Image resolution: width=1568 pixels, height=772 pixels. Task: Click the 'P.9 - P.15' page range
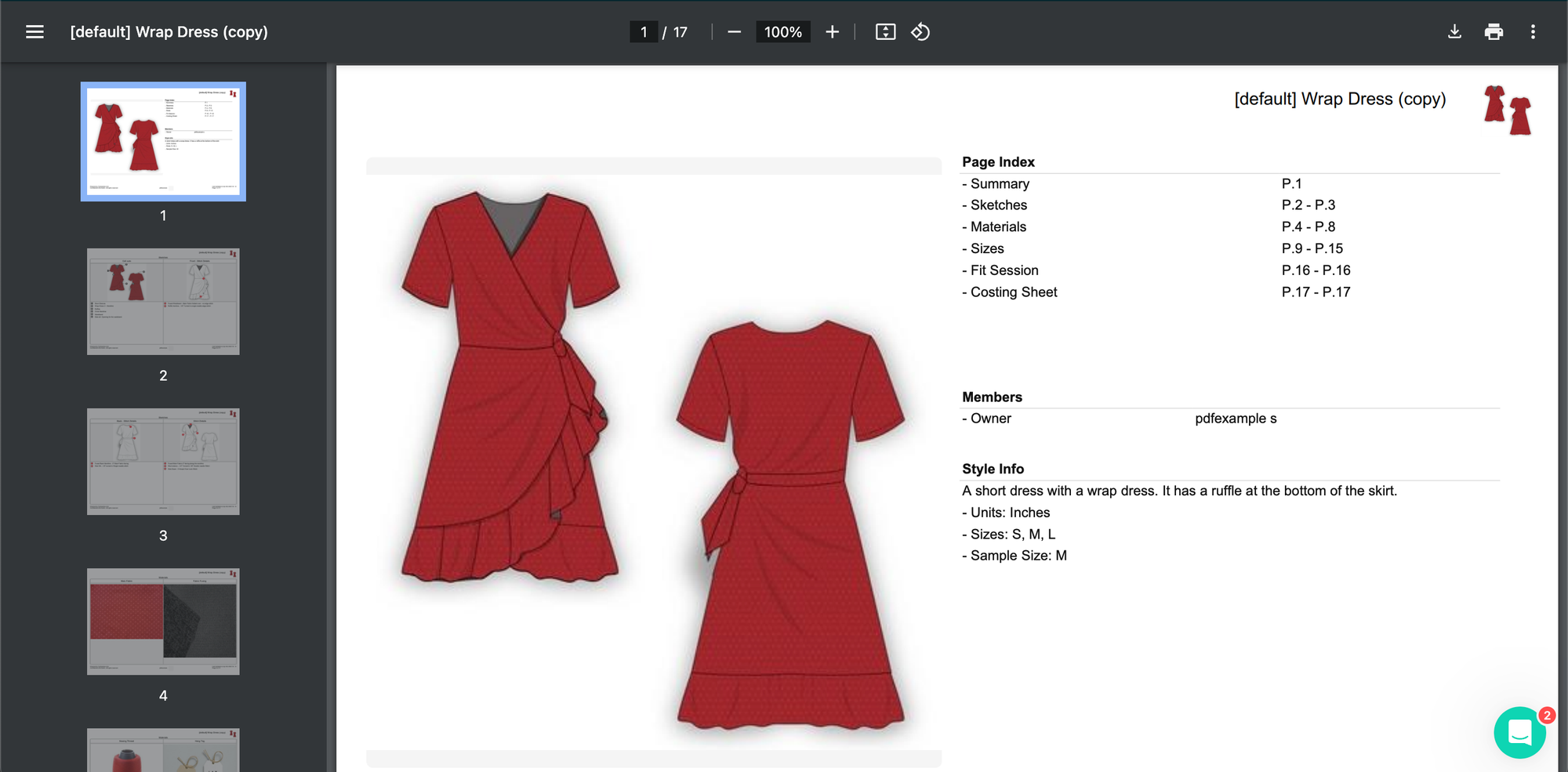pos(1312,248)
